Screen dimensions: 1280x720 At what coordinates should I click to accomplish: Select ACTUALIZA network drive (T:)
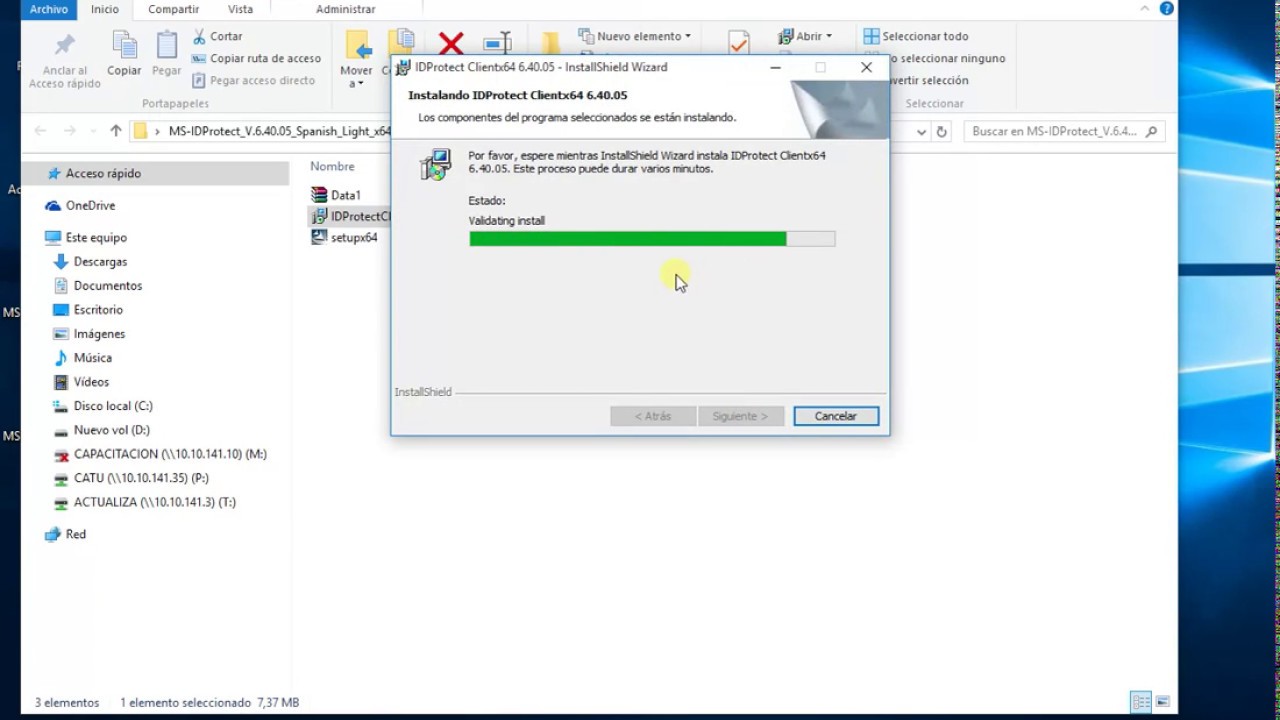(x=154, y=501)
